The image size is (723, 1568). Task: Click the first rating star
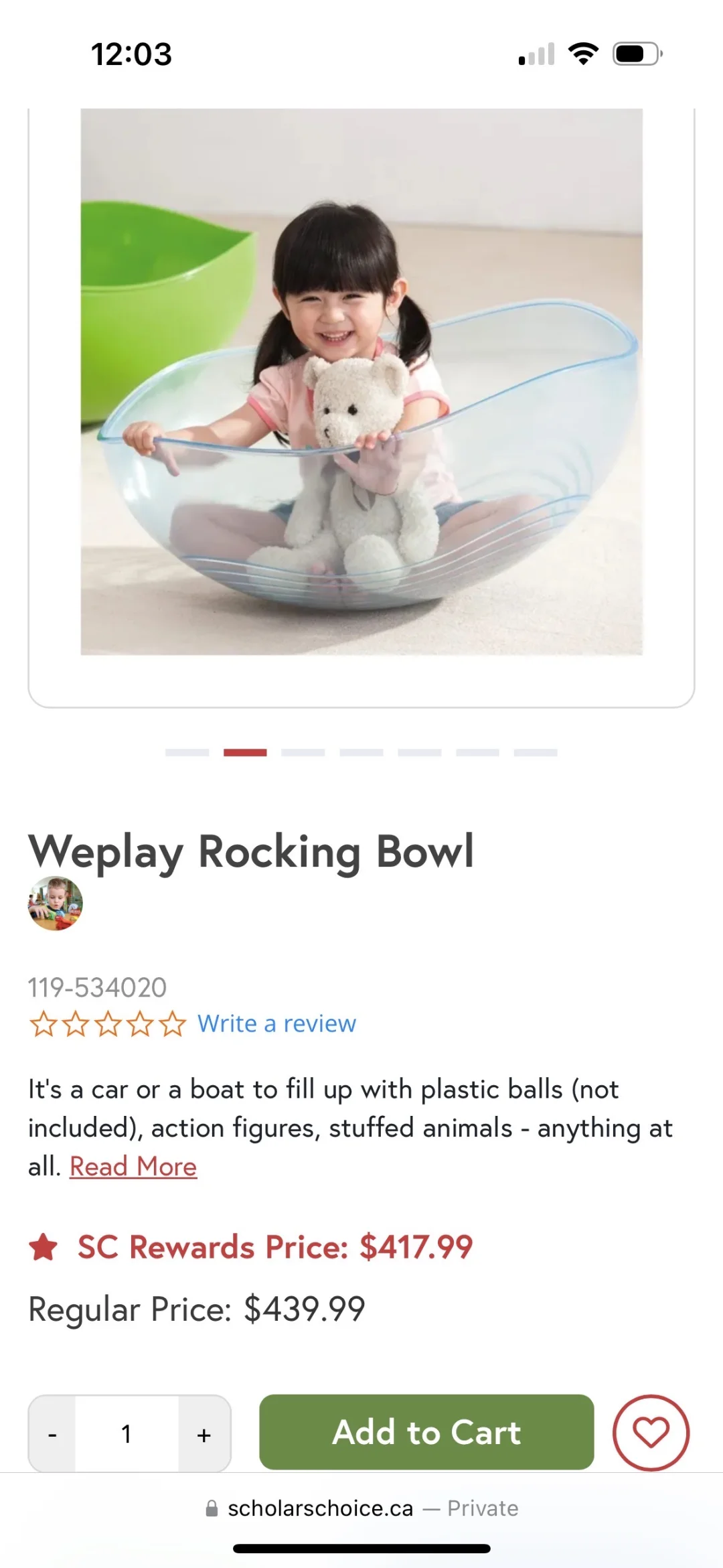44,1024
